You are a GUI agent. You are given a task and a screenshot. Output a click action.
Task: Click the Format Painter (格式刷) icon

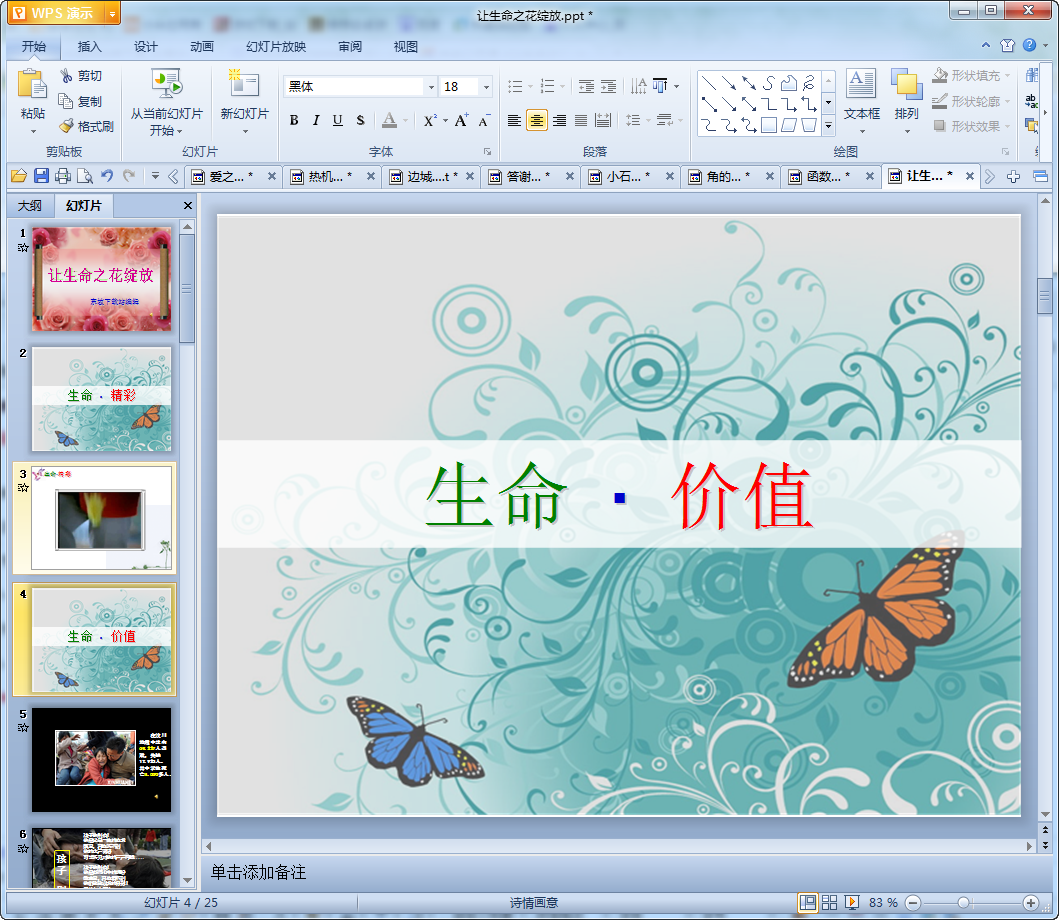[x=66, y=127]
